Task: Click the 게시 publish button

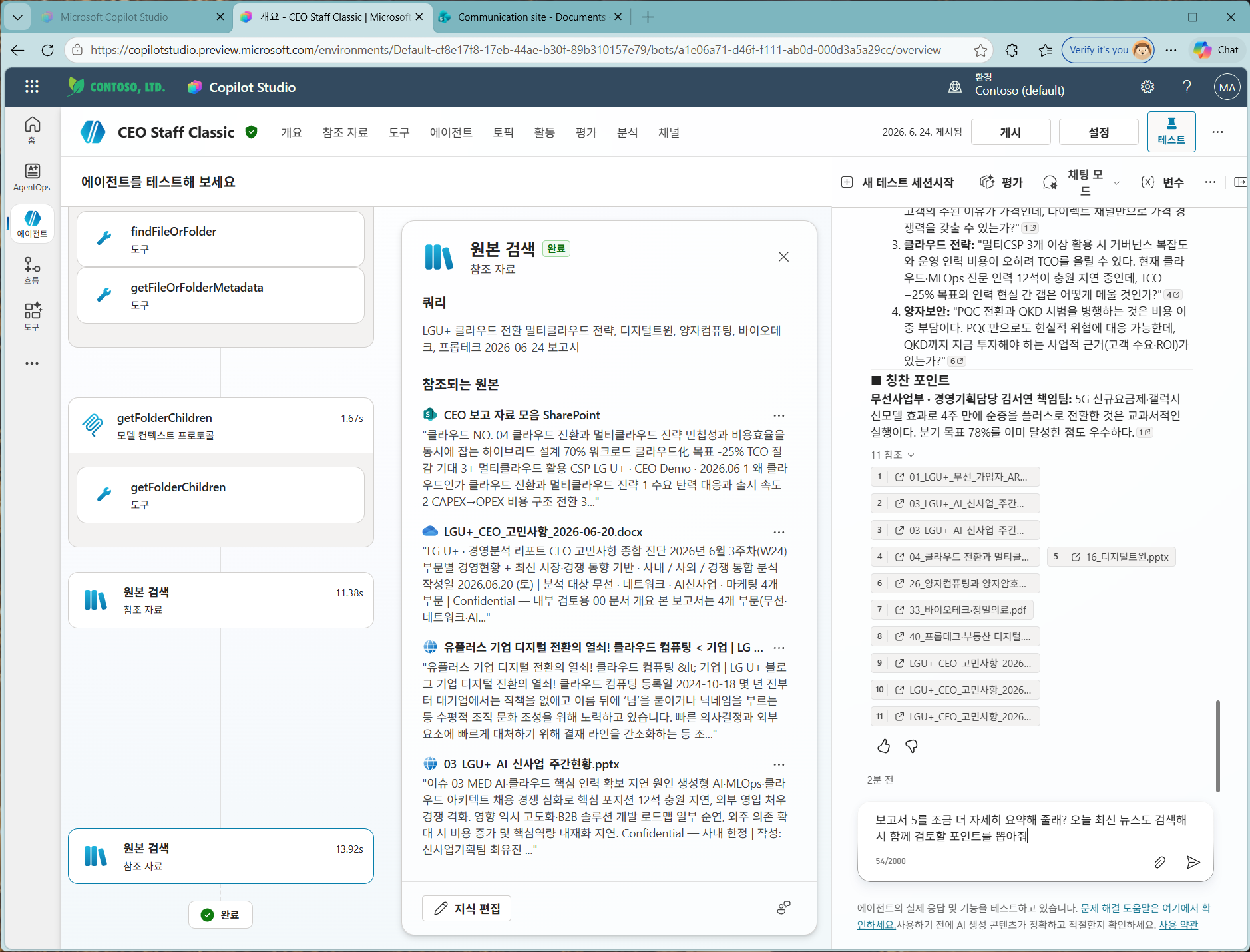Action: pos(1010,132)
